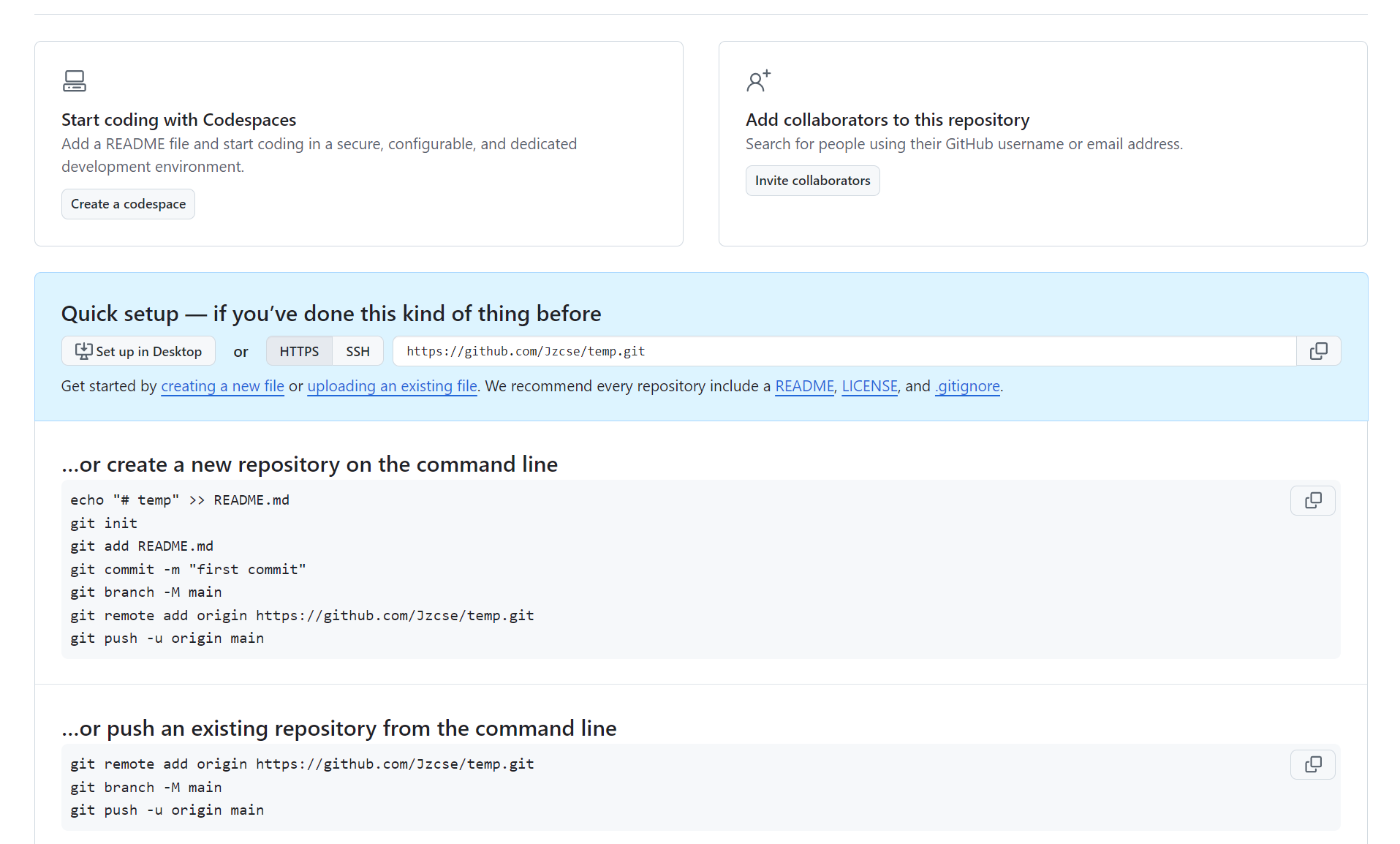Click the Start coding with Codespaces heading
This screenshot has width=1400, height=844.
(178, 120)
